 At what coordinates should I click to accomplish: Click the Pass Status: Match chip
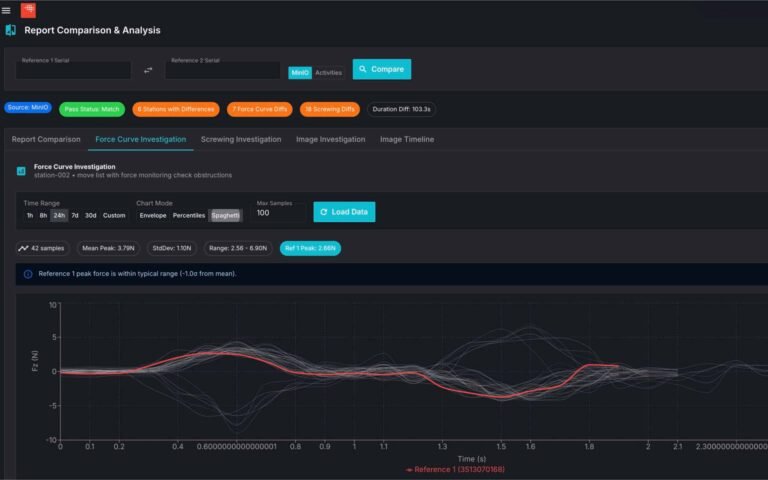(x=92, y=109)
